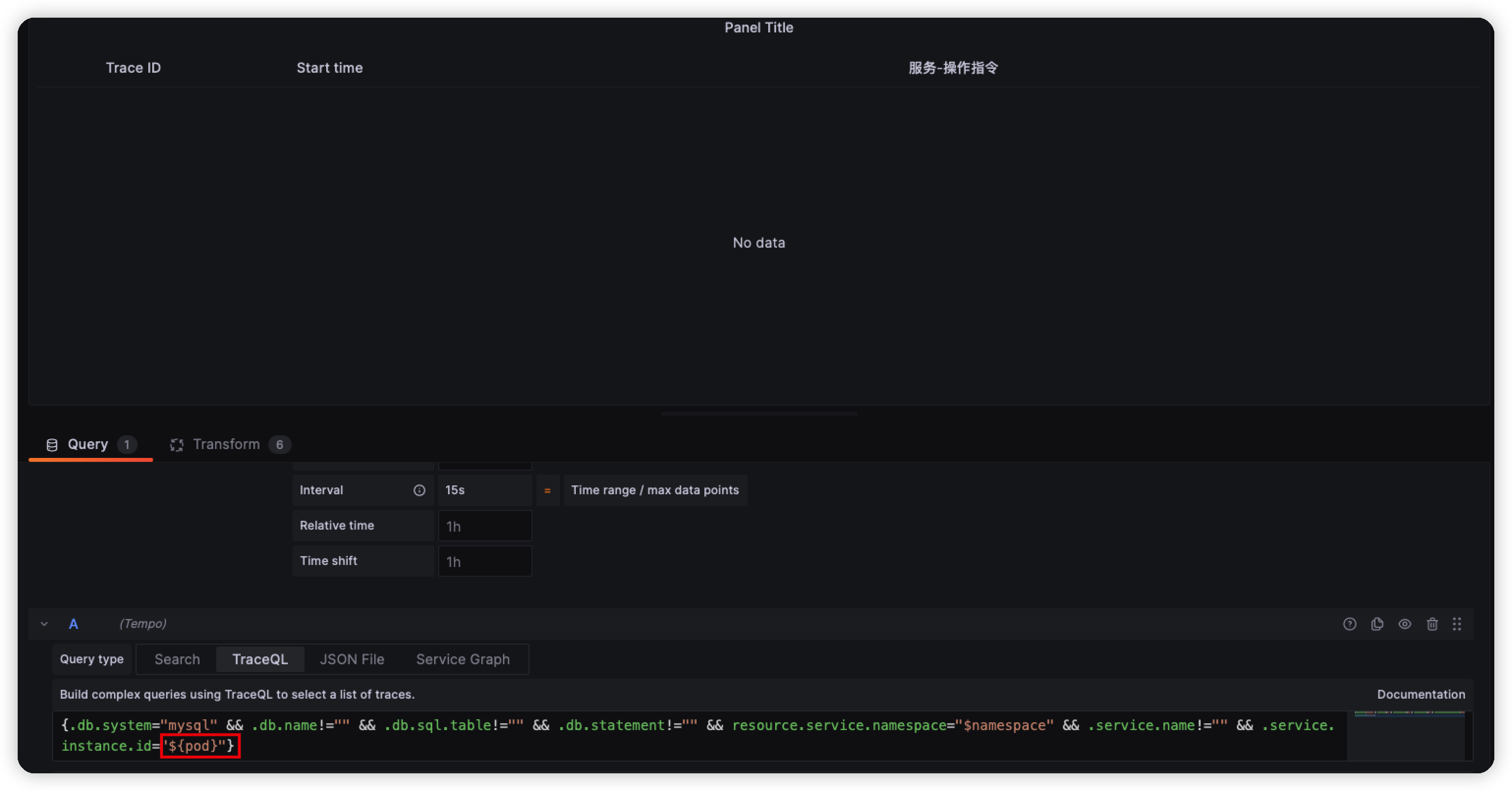The height and width of the screenshot is (791, 1512).
Task: Duplicate query A with copy icon
Action: (x=1377, y=623)
